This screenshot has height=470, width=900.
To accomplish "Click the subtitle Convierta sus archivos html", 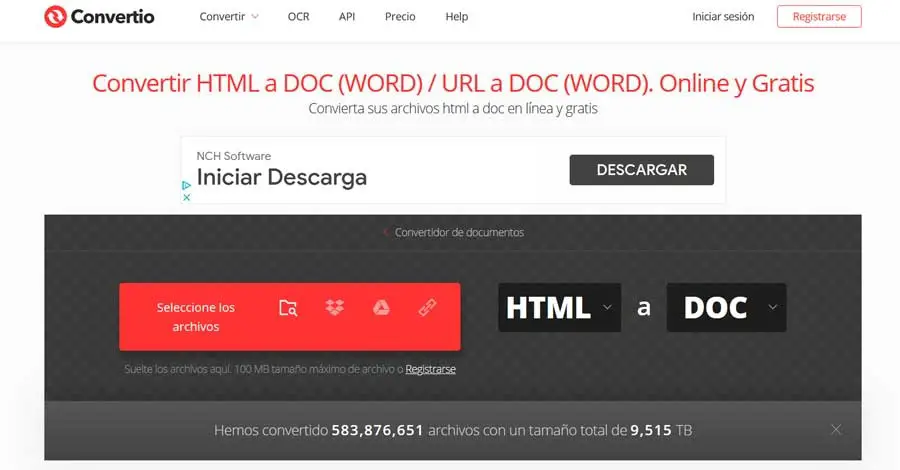I will tap(453, 108).
